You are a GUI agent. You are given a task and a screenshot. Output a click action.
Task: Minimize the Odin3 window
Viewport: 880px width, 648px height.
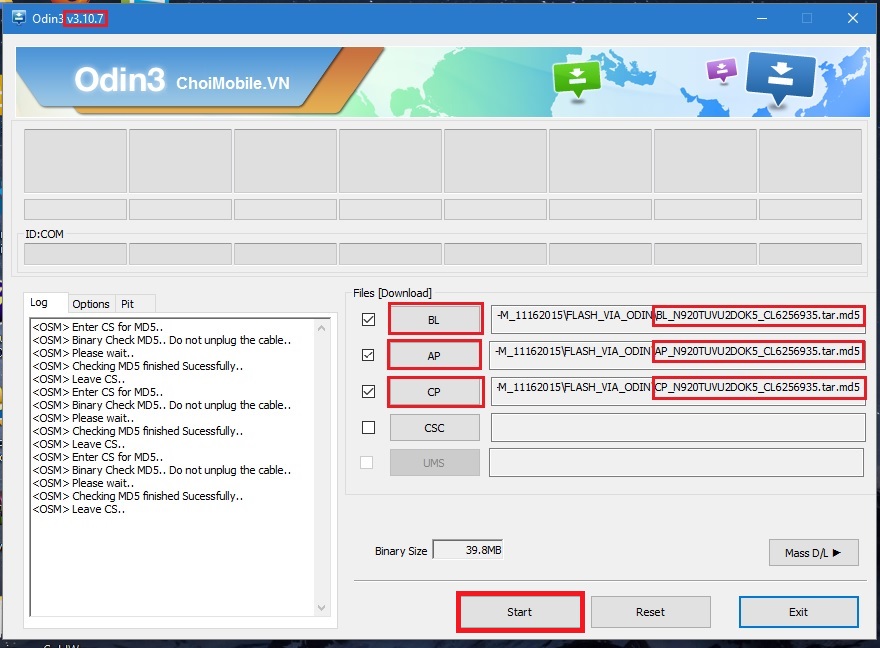(x=762, y=19)
